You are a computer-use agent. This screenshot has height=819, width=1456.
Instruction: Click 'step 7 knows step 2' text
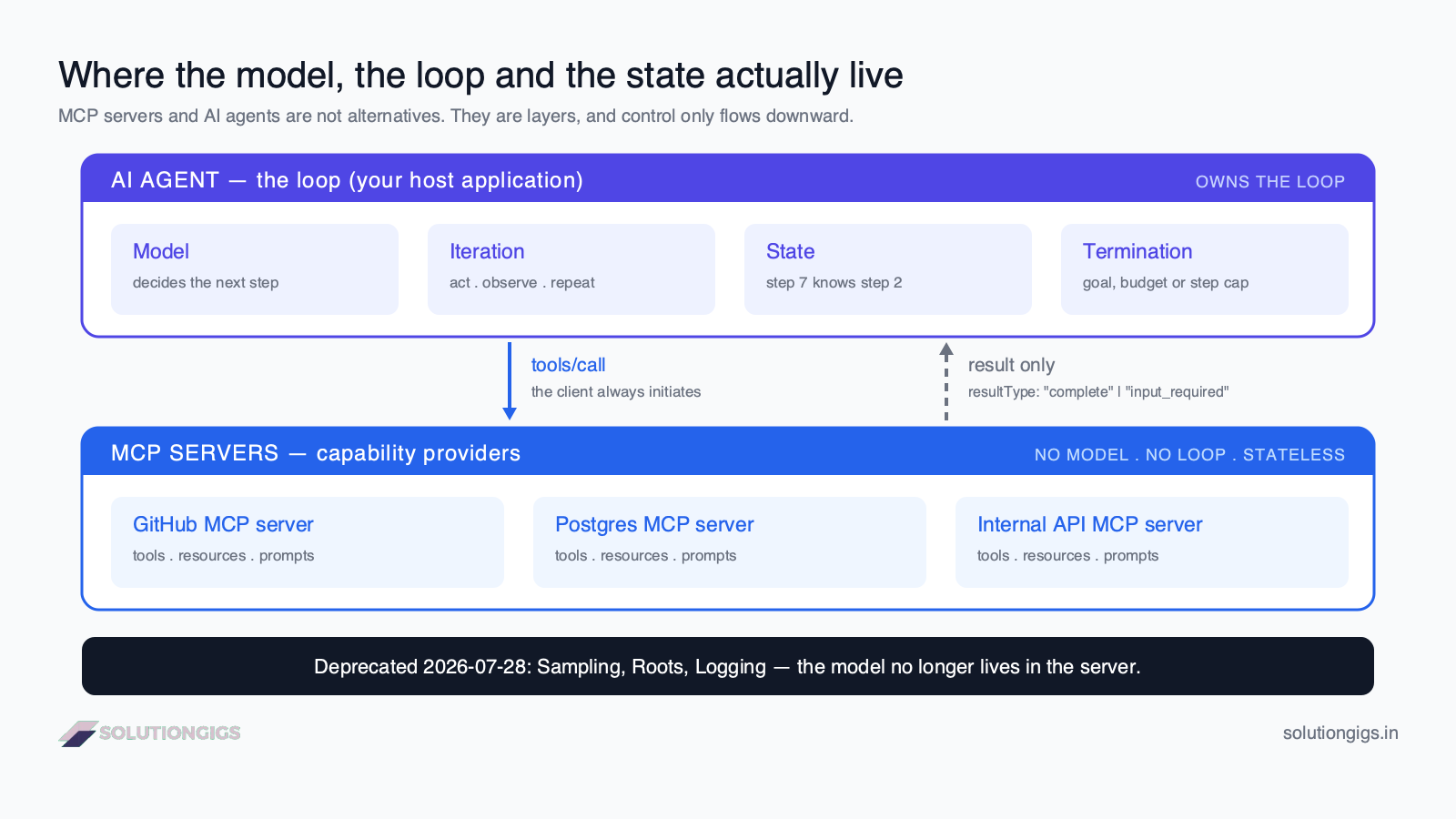834,283
